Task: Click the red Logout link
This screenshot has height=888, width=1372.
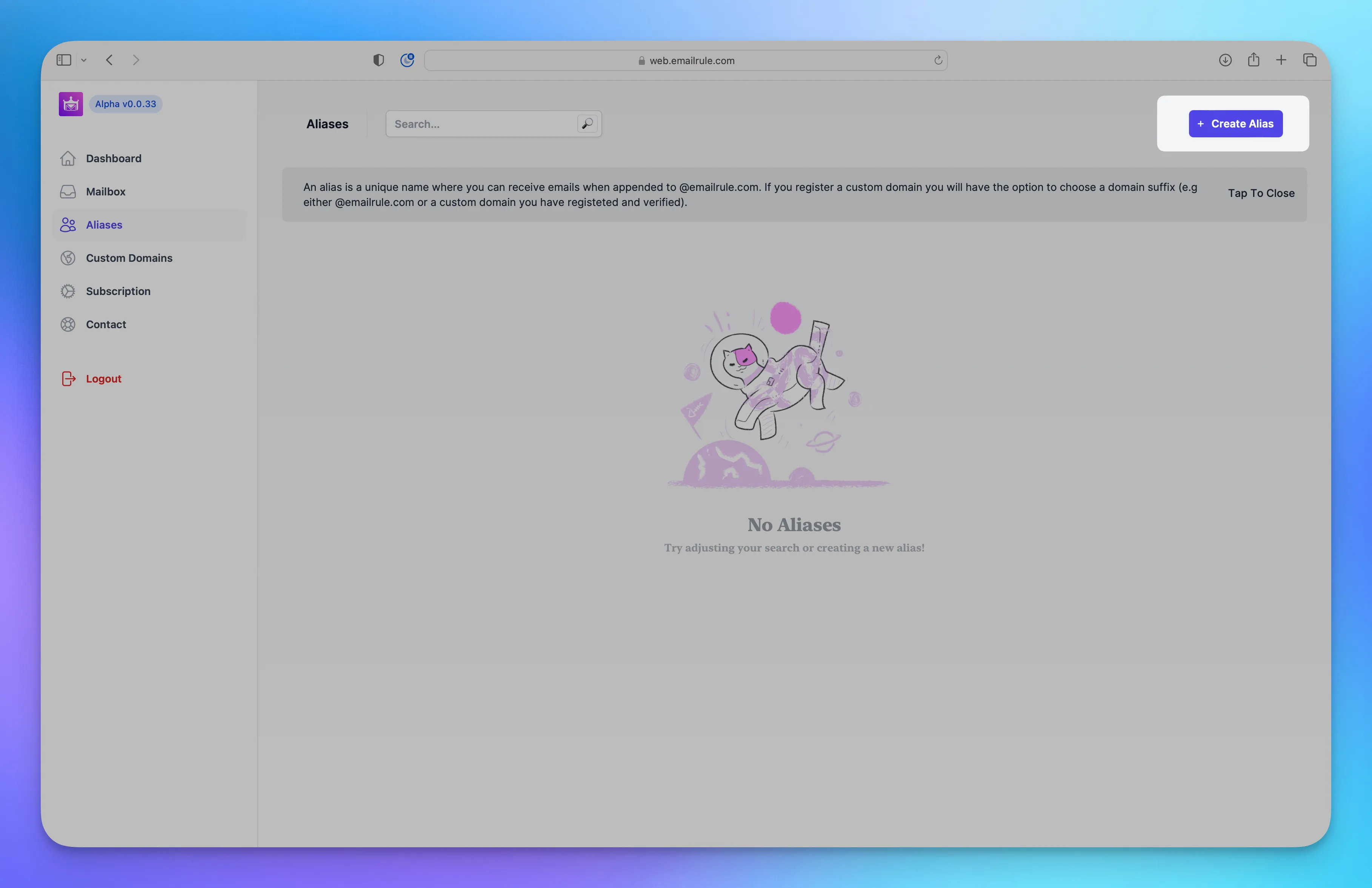Action: [103, 379]
